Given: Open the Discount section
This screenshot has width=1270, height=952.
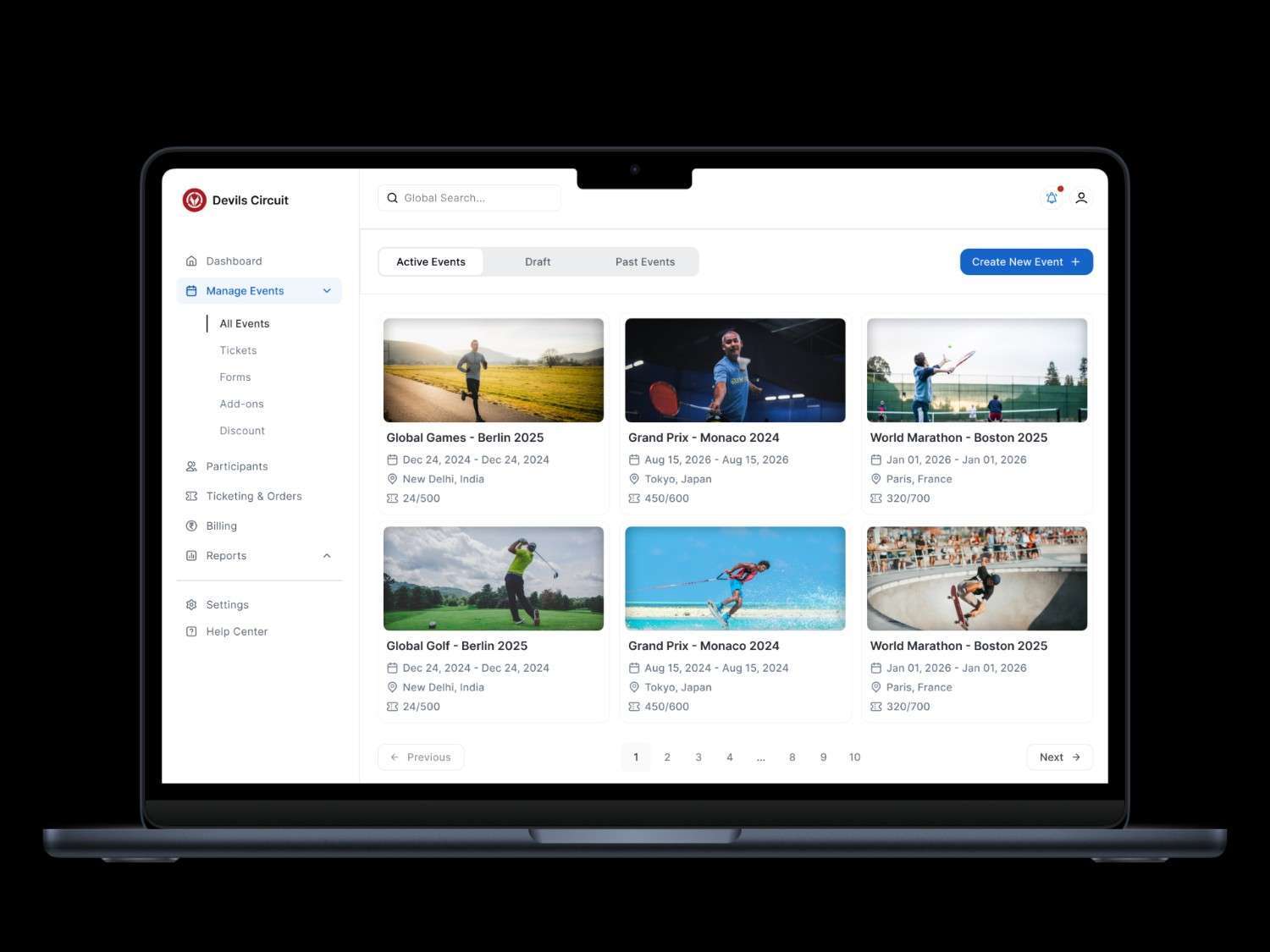Looking at the screenshot, I should [242, 430].
